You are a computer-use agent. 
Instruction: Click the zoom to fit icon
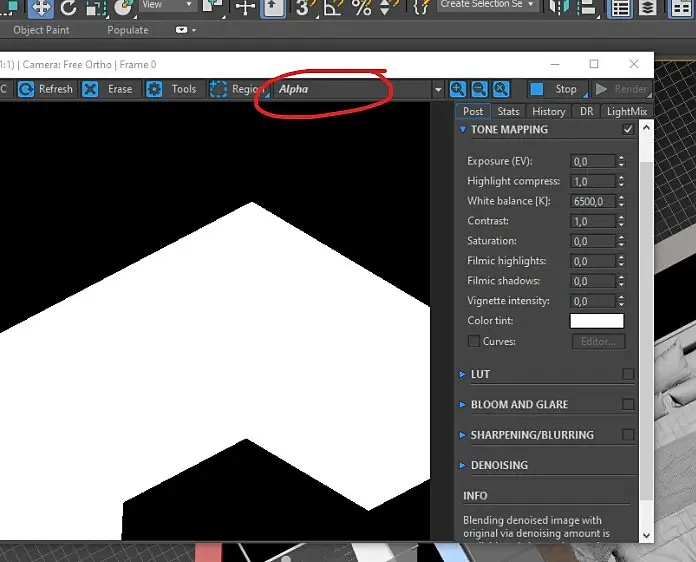[x=501, y=89]
